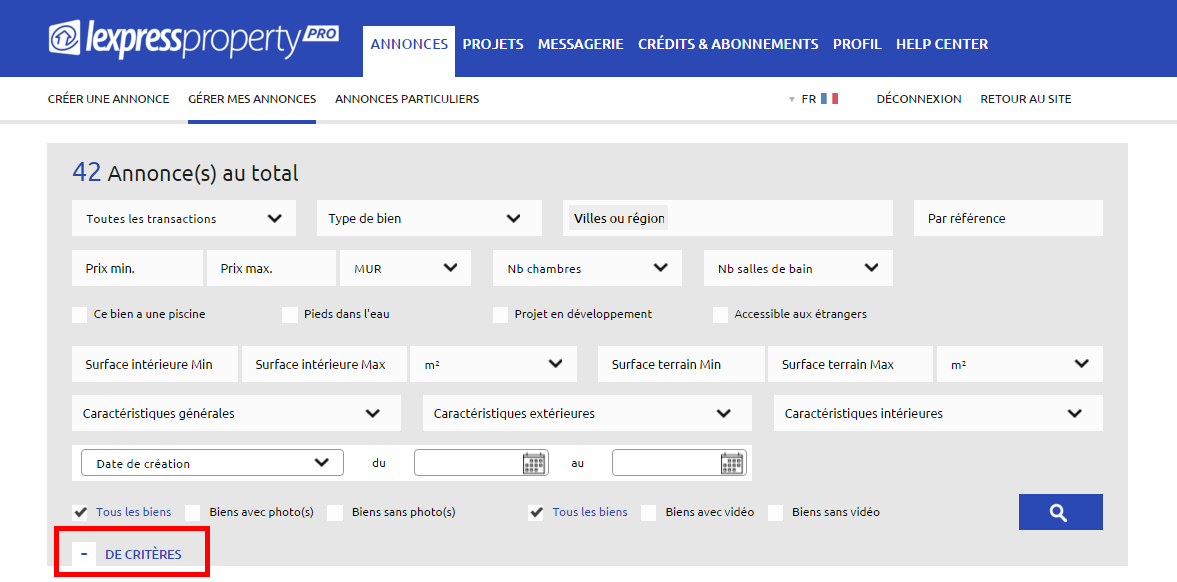
Task: Open the HELP CENTER
Action: [942, 44]
